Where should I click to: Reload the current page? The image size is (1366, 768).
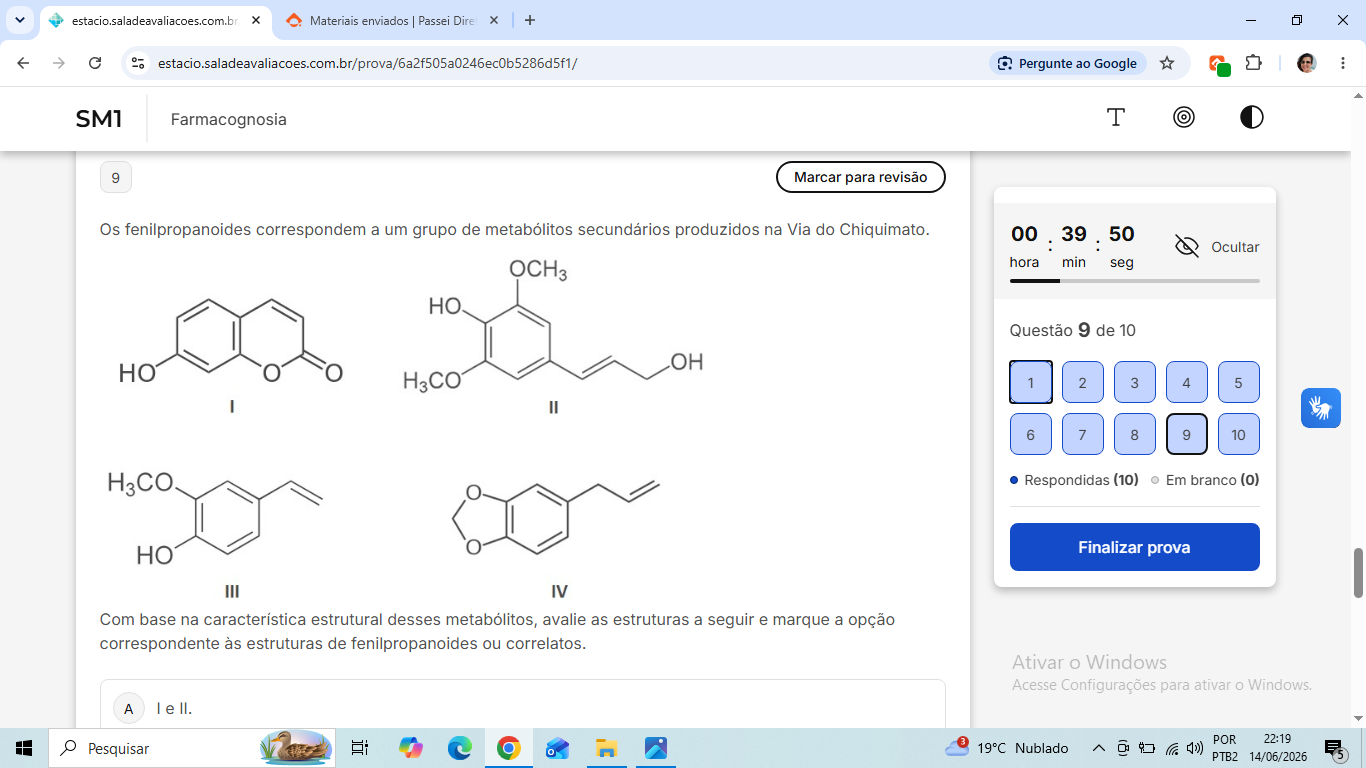pyautogui.click(x=95, y=63)
